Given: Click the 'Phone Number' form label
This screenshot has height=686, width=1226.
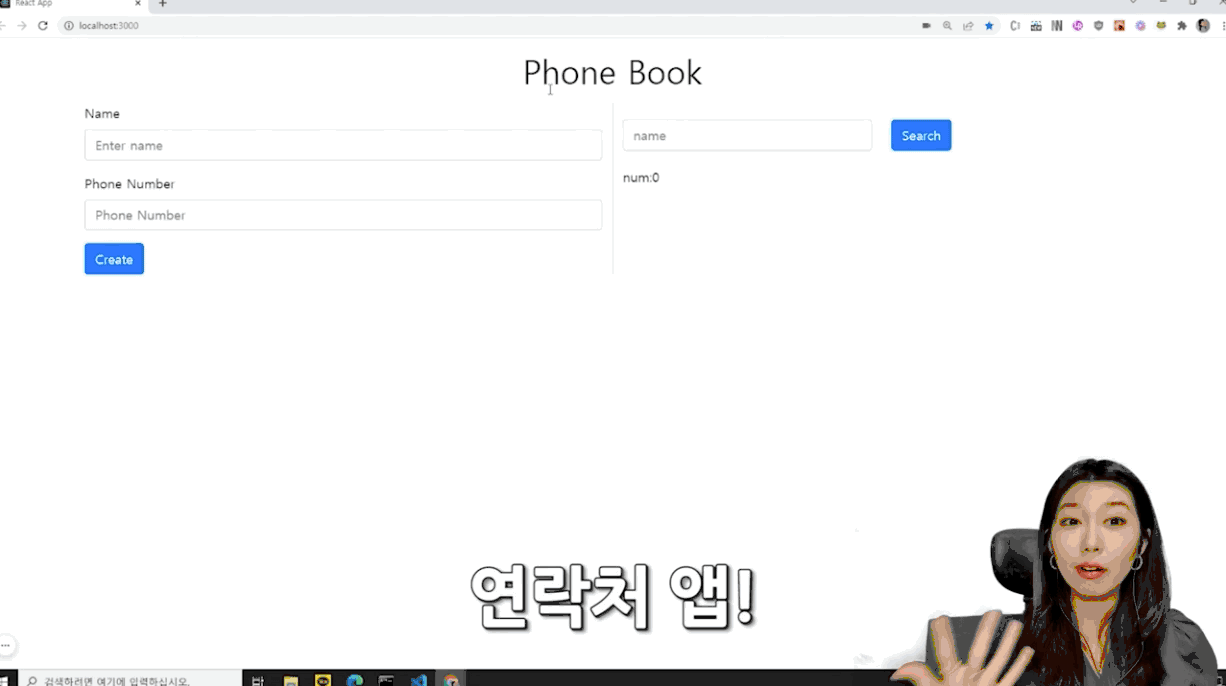Looking at the screenshot, I should (130, 184).
